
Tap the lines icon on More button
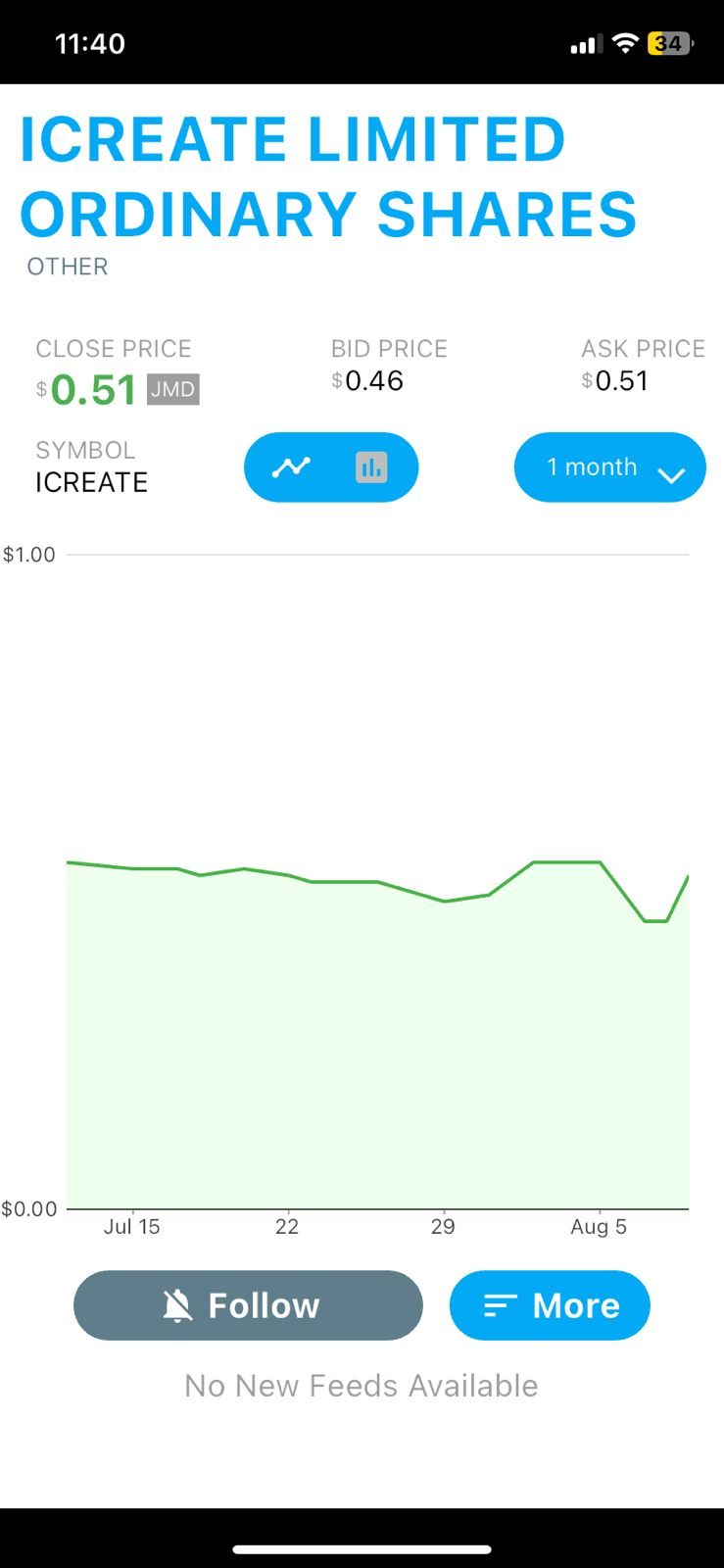pyautogui.click(x=500, y=1305)
